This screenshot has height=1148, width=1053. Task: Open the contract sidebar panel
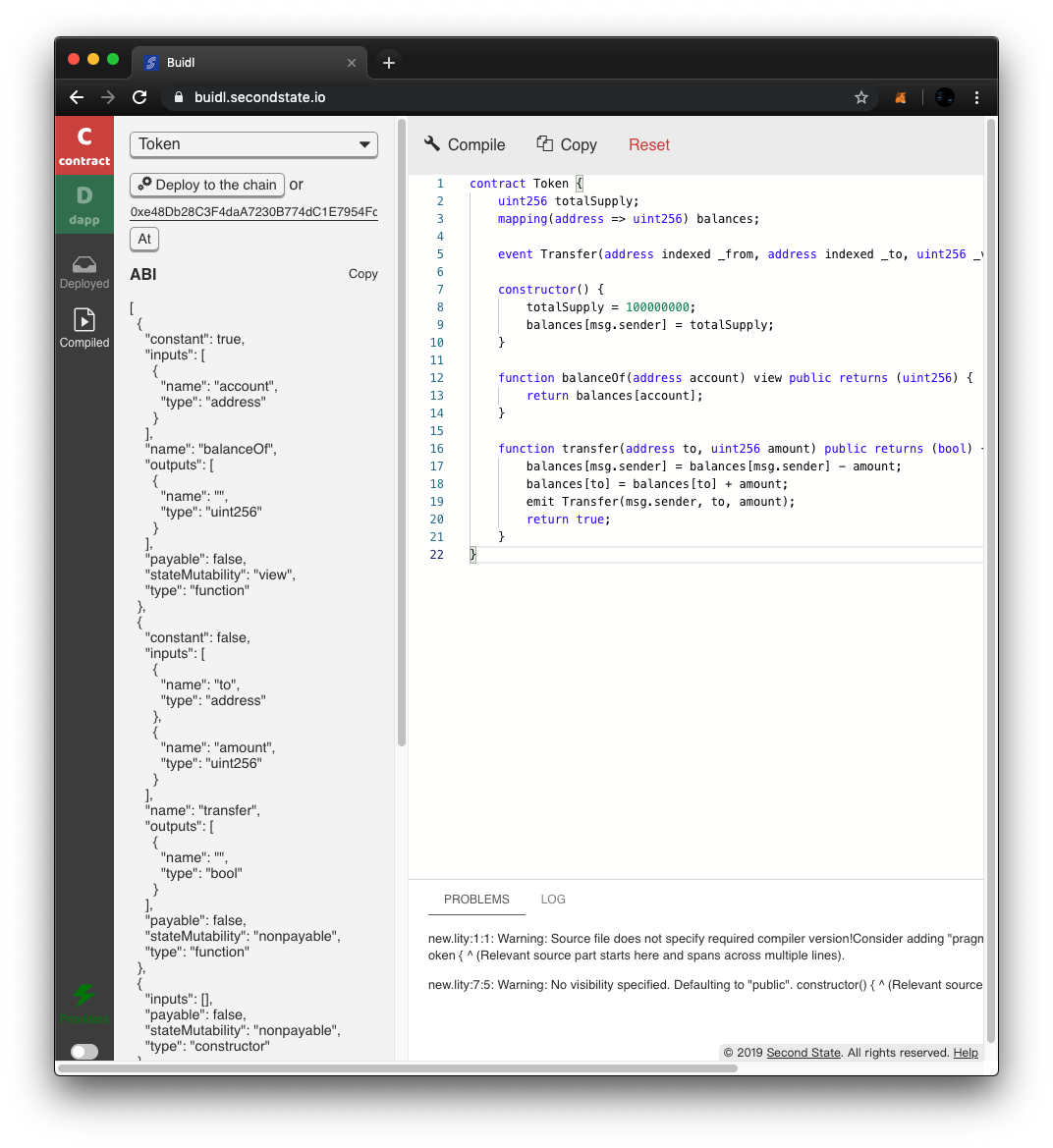[x=84, y=145]
